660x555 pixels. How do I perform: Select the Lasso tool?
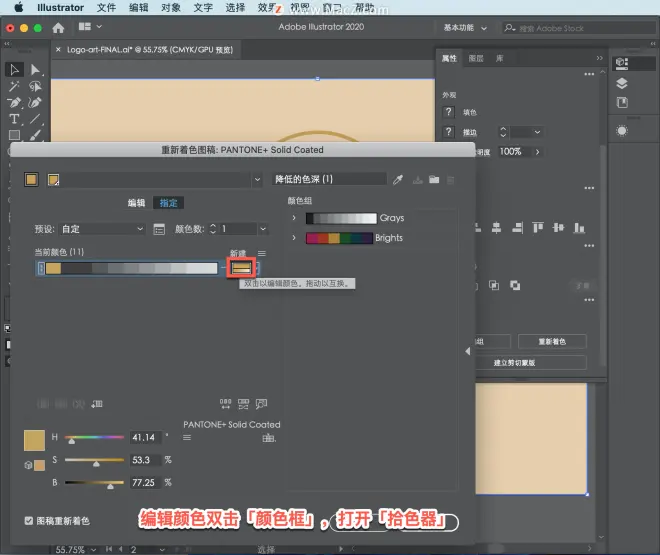(x=35, y=86)
